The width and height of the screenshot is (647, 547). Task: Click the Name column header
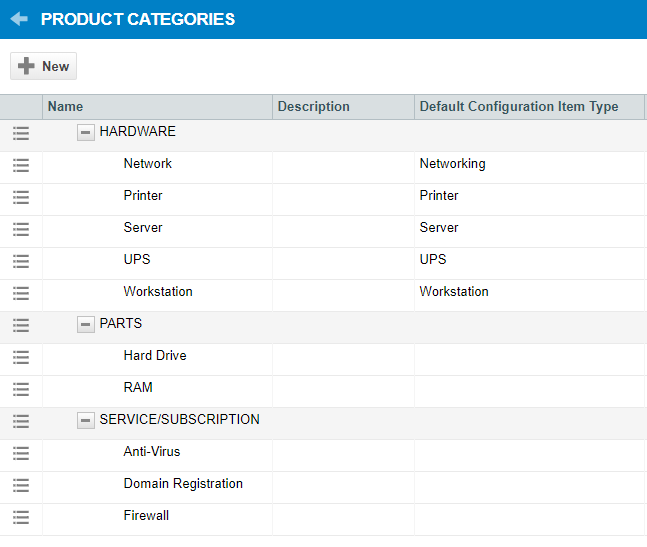[66, 107]
